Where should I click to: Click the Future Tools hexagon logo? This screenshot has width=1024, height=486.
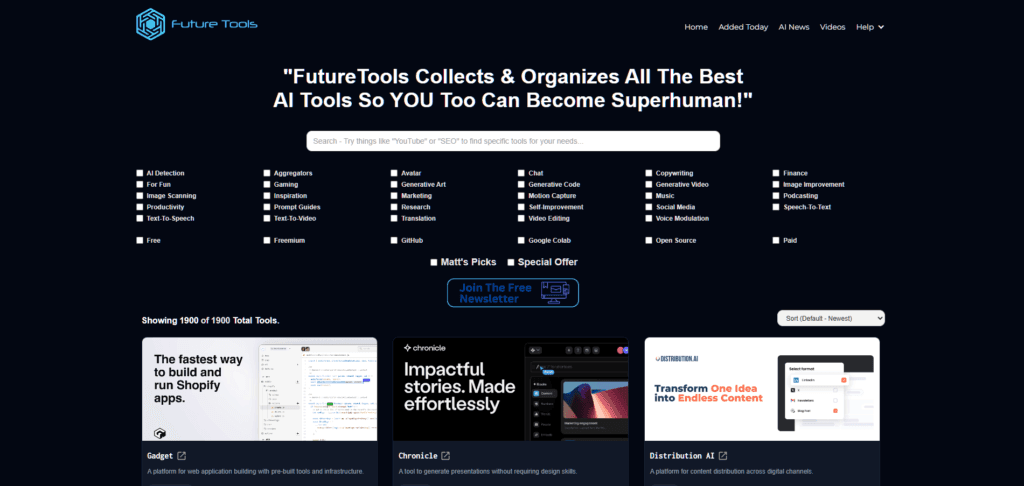coord(151,24)
